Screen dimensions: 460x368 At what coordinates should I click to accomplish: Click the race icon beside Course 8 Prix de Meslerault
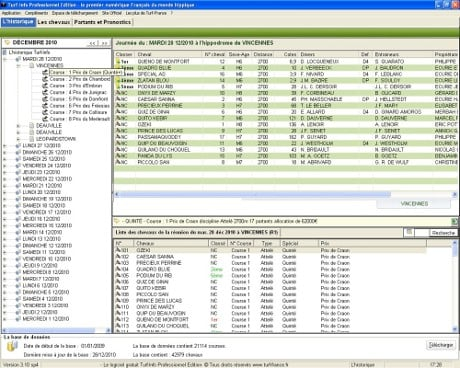[x=45, y=119]
